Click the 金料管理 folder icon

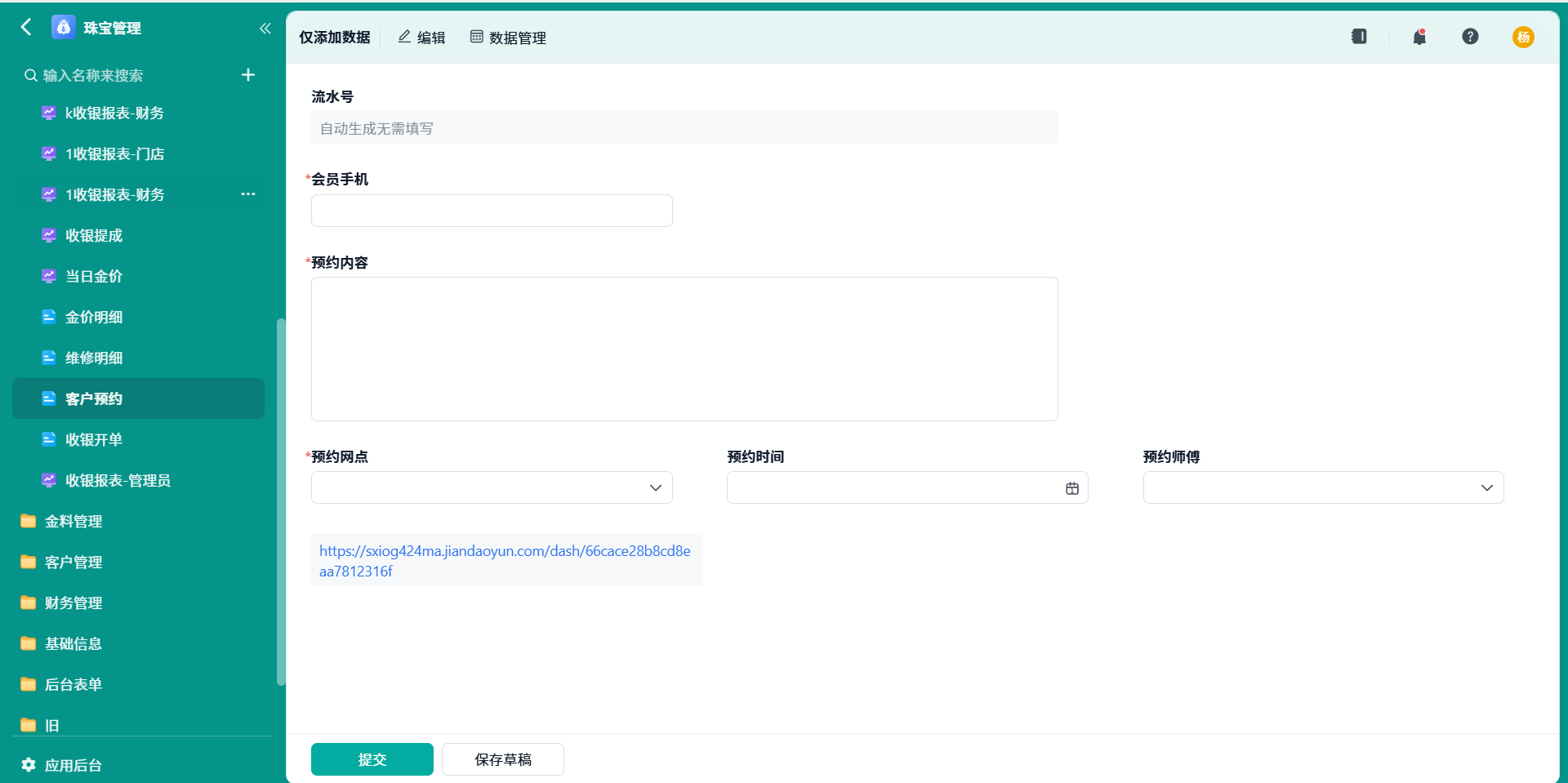29,521
